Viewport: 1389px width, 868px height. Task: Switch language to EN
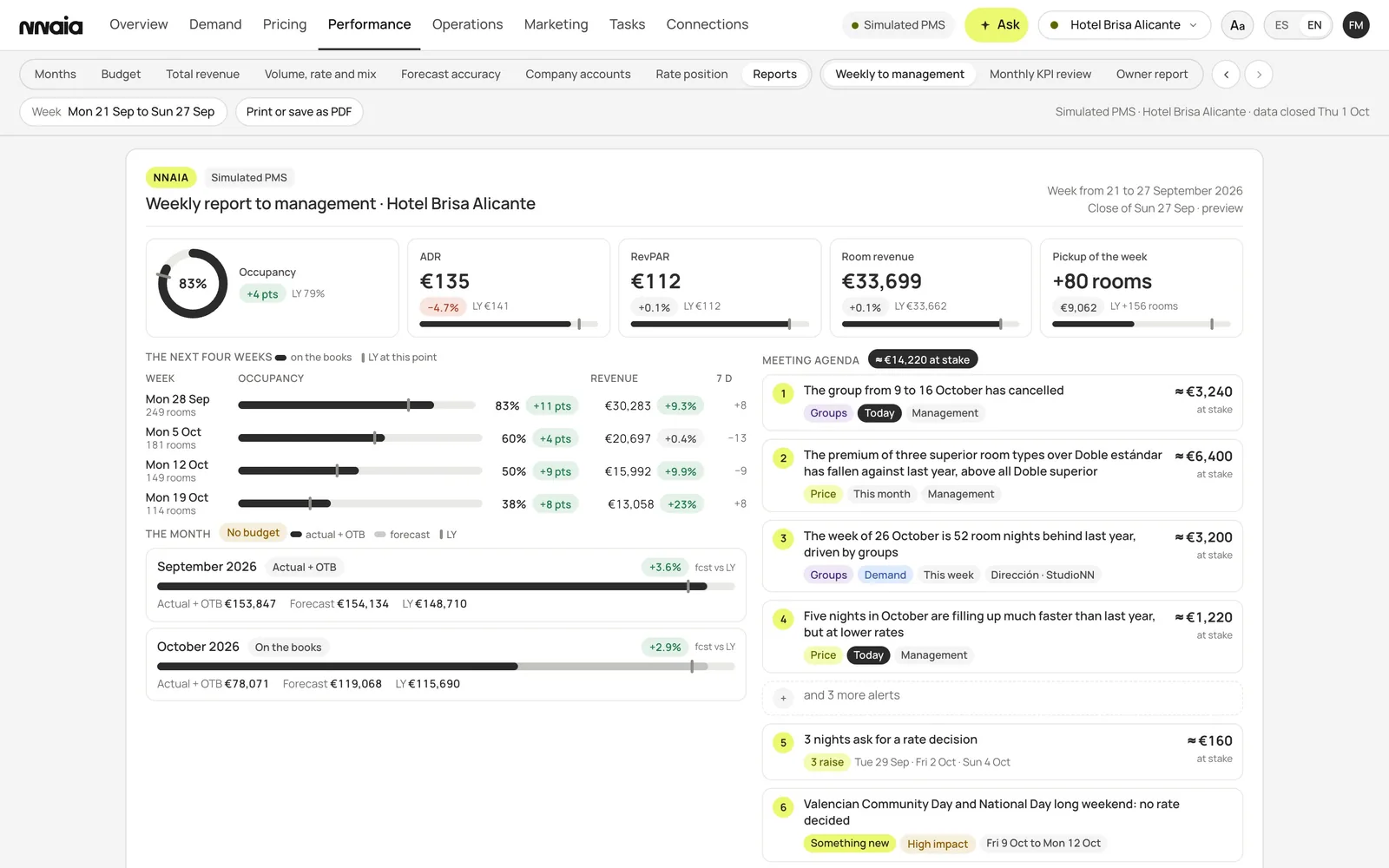(1314, 25)
